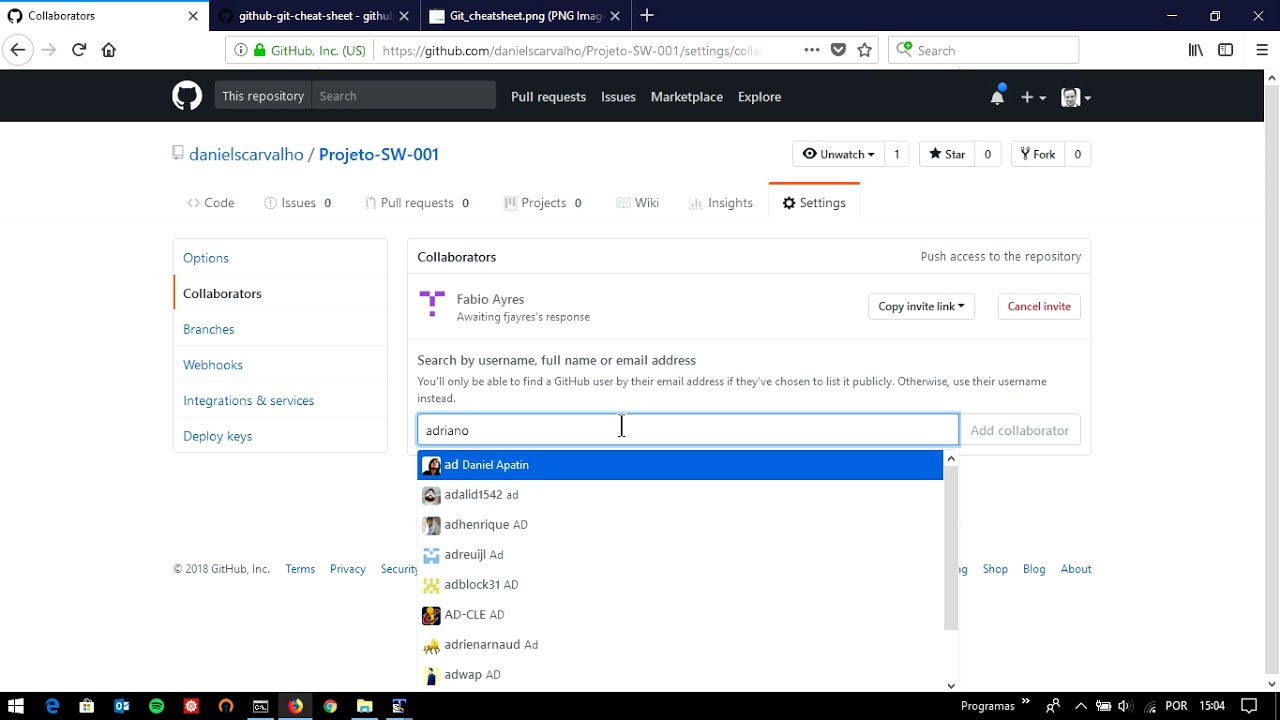Open page actions three-dots menu
This screenshot has height=720, width=1280.
pos(811,50)
